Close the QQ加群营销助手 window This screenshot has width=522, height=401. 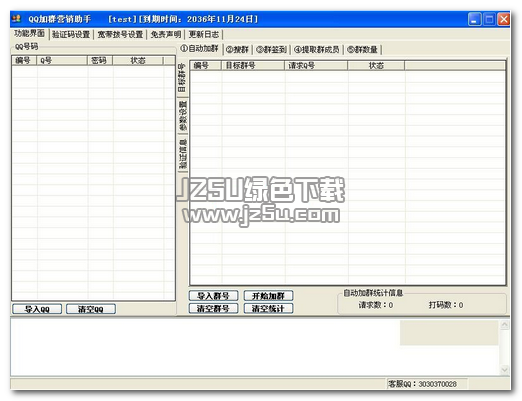(x=504, y=19)
